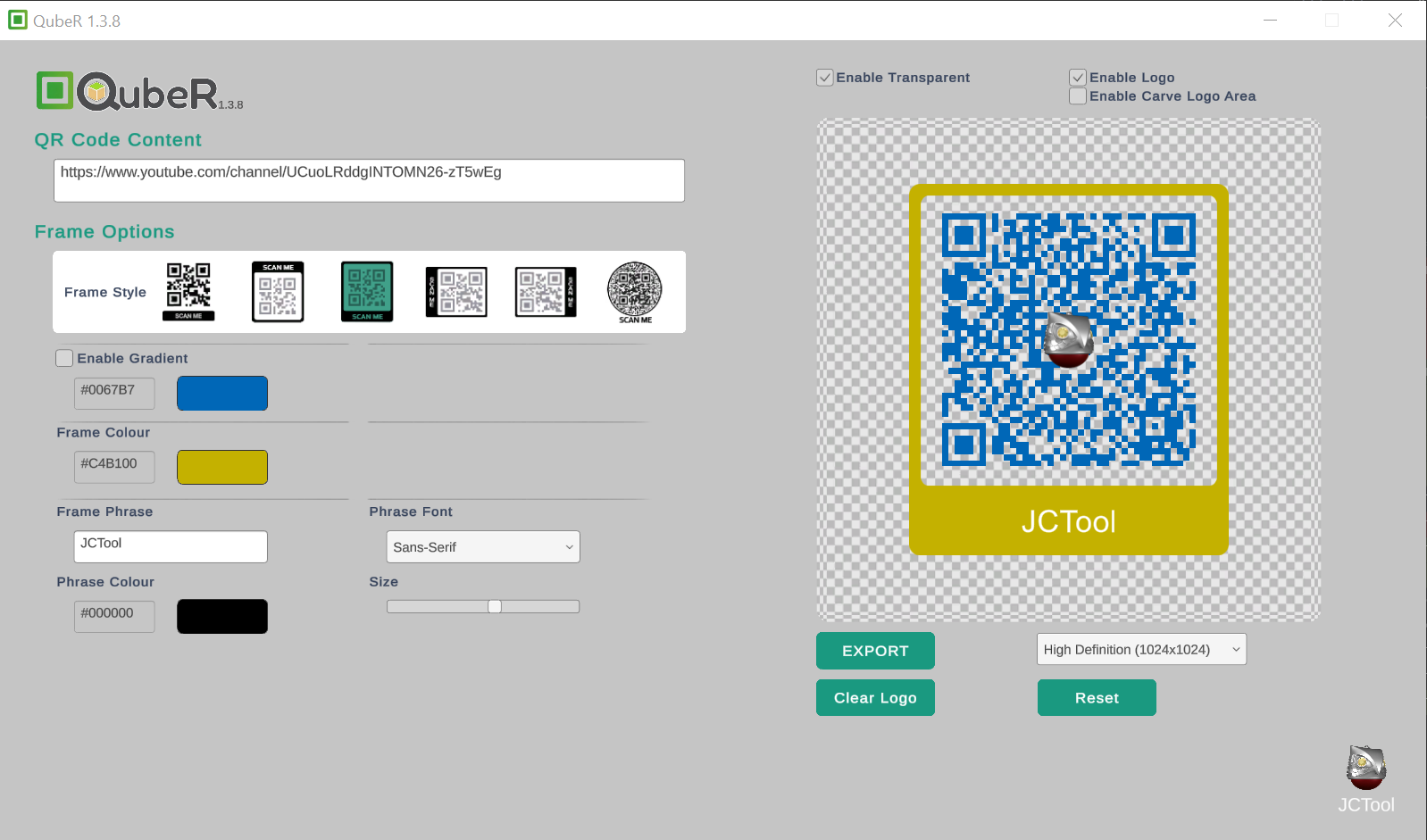The image size is (1427, 840).
Task: Click the EXPORT button
Action: [875, 651]
